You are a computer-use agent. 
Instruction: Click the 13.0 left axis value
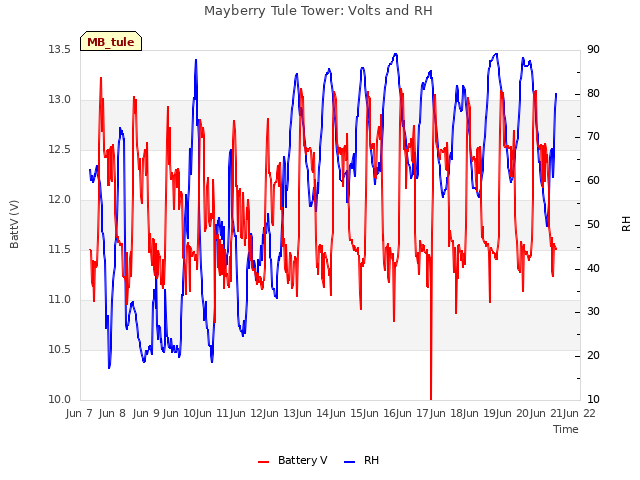pyautogui.click(x=60, y=100)
